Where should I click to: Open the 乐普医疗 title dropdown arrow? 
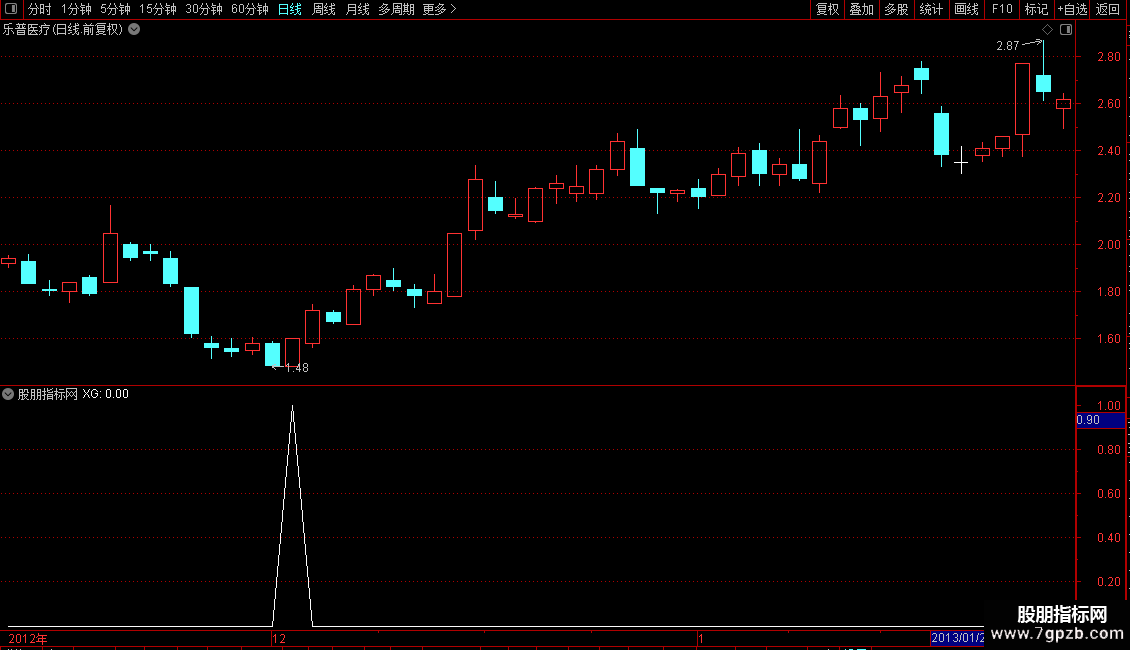pyautogui.click(x=134, y=30)
